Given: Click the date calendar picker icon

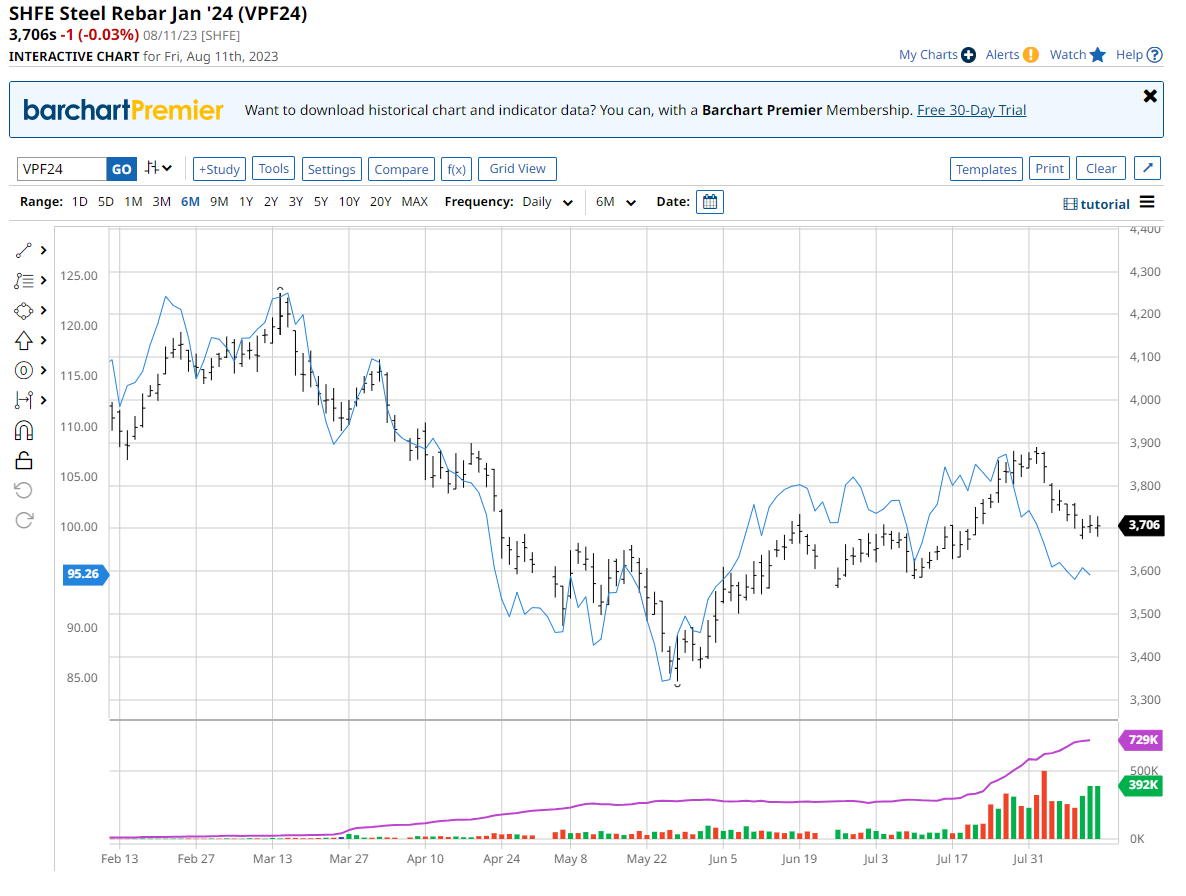Looking at the screenshot, I should click(x=710, y=202).
